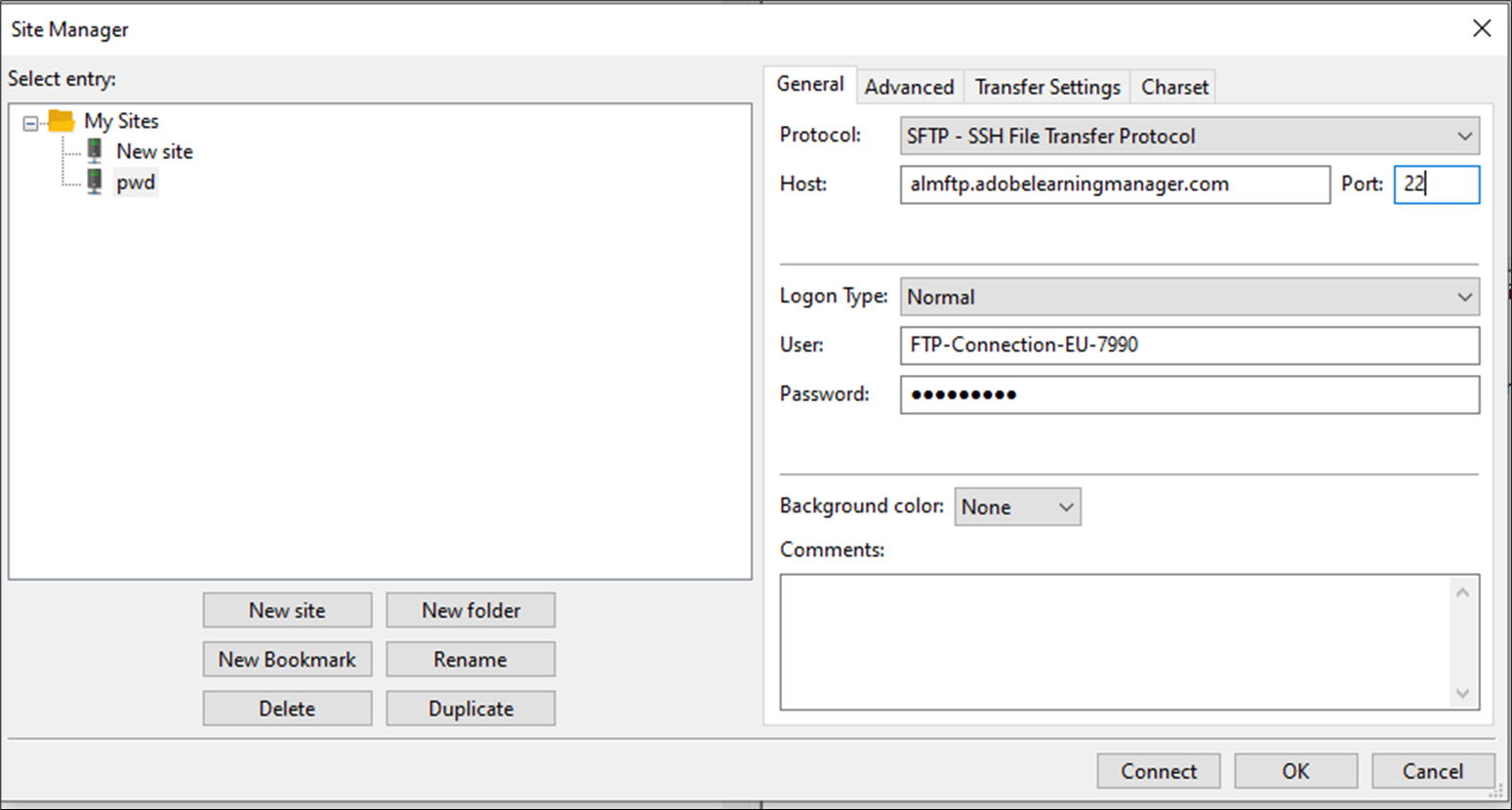Click the server icon beside pwd
The height and width of the screenshot is (810, 1512).
click(x=95, y=182)
